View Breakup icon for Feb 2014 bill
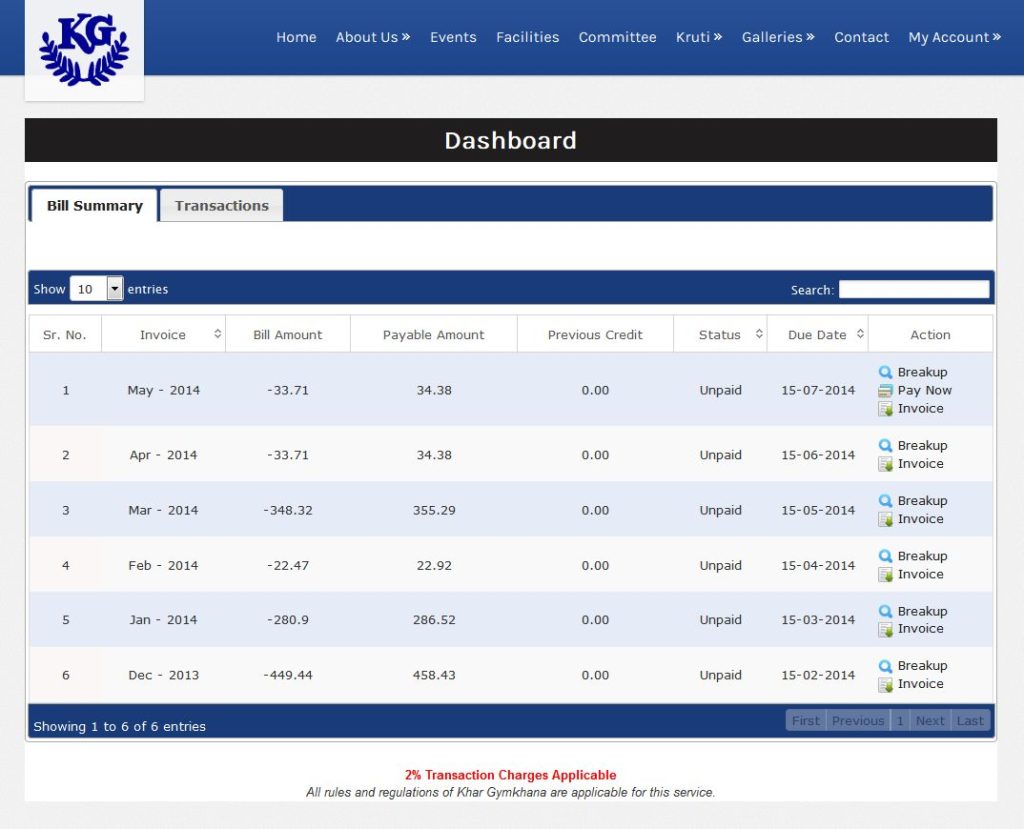The width and height of the screenshot is (1024, 829). coord(885,556)
